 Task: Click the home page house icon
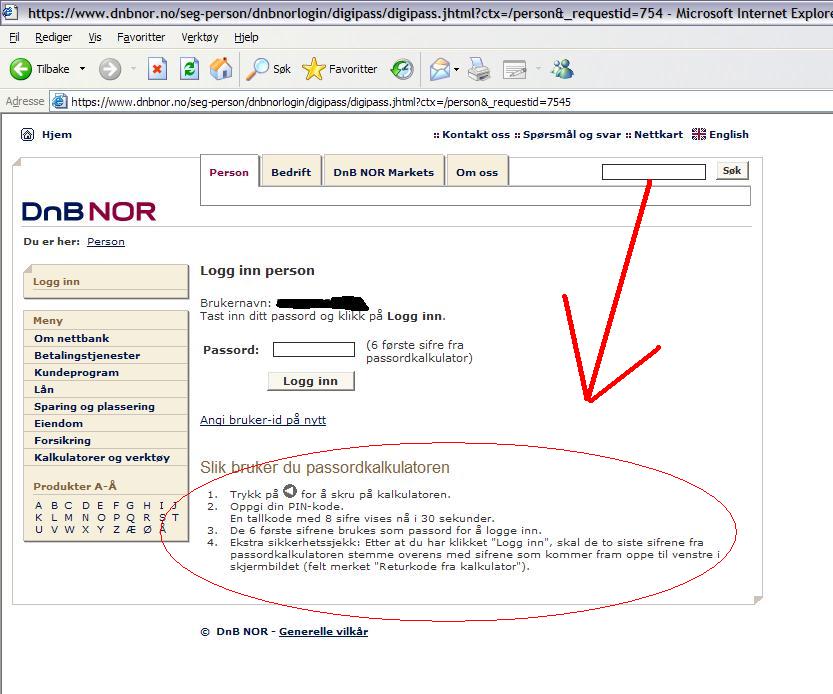221,69
